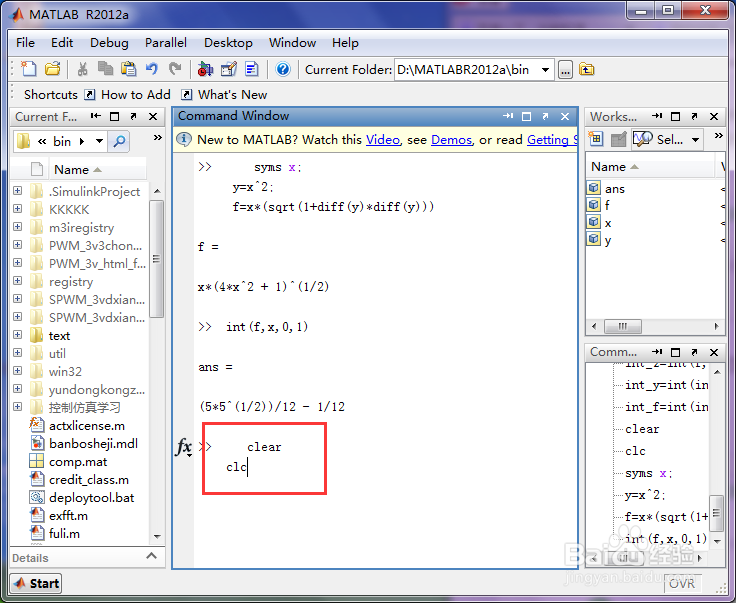
Task: Click the import data icon in Workspace
Action: (x=619, y=139)
